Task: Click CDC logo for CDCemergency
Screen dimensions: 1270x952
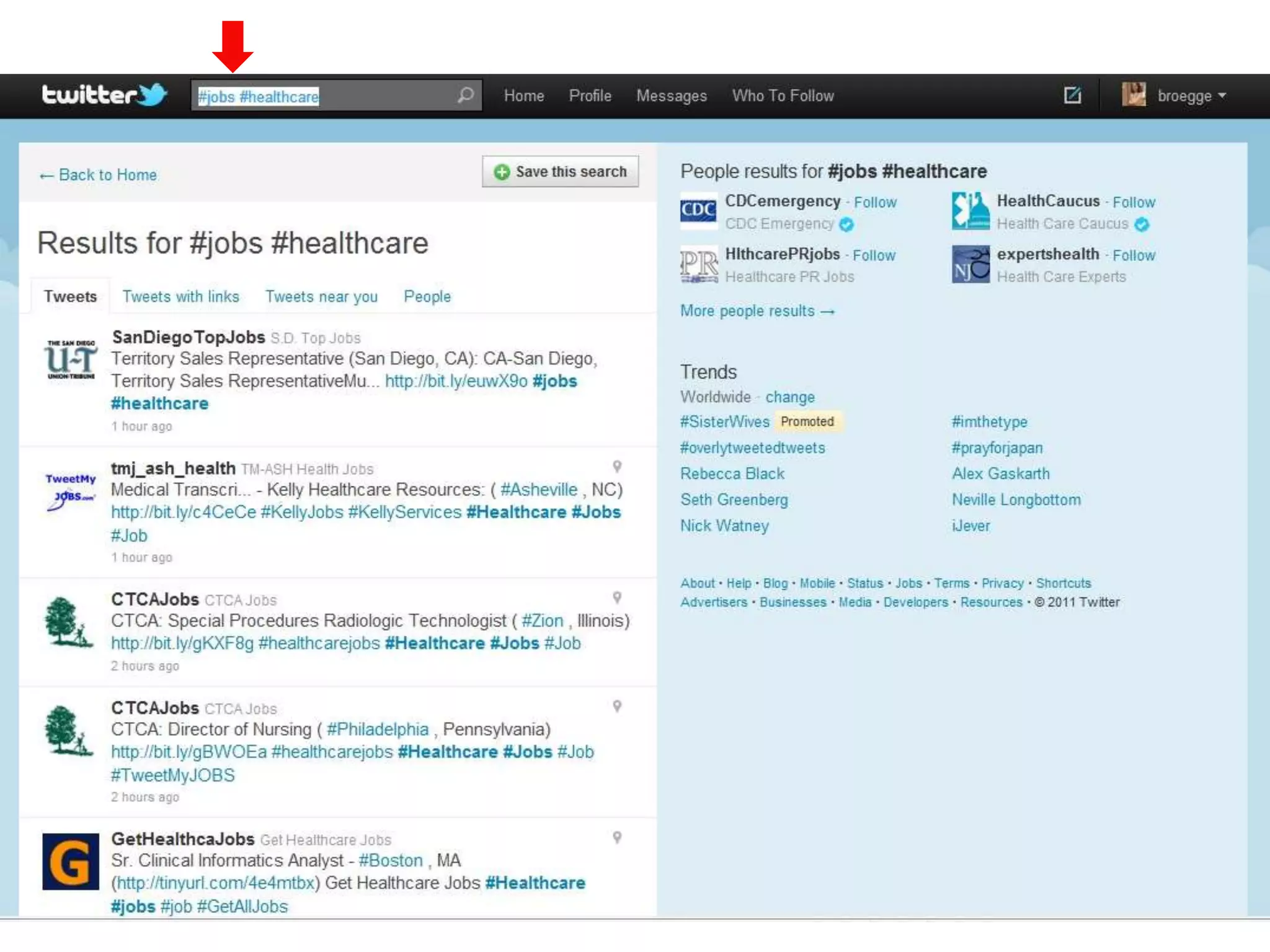Action: (699, 211)
